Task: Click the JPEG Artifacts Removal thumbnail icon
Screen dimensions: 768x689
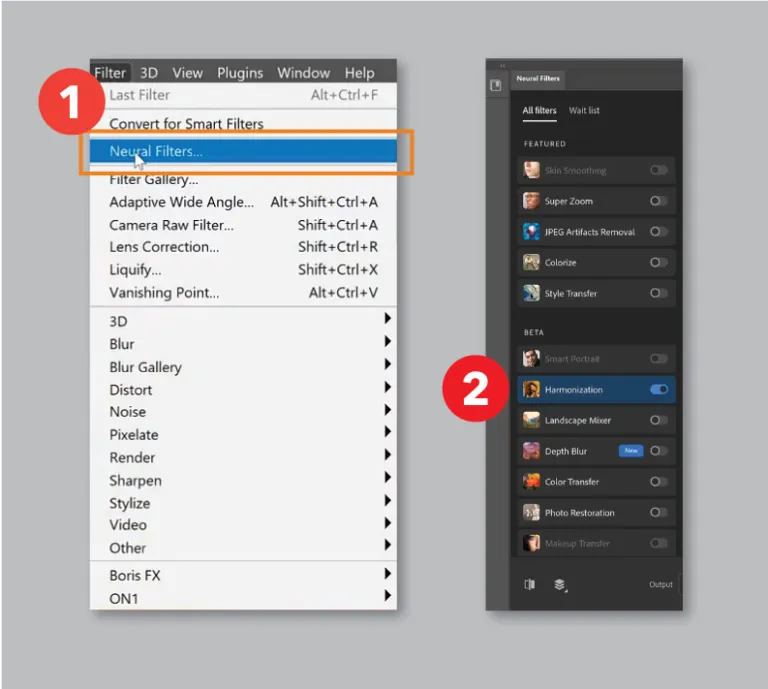Action: click(531, 232)
